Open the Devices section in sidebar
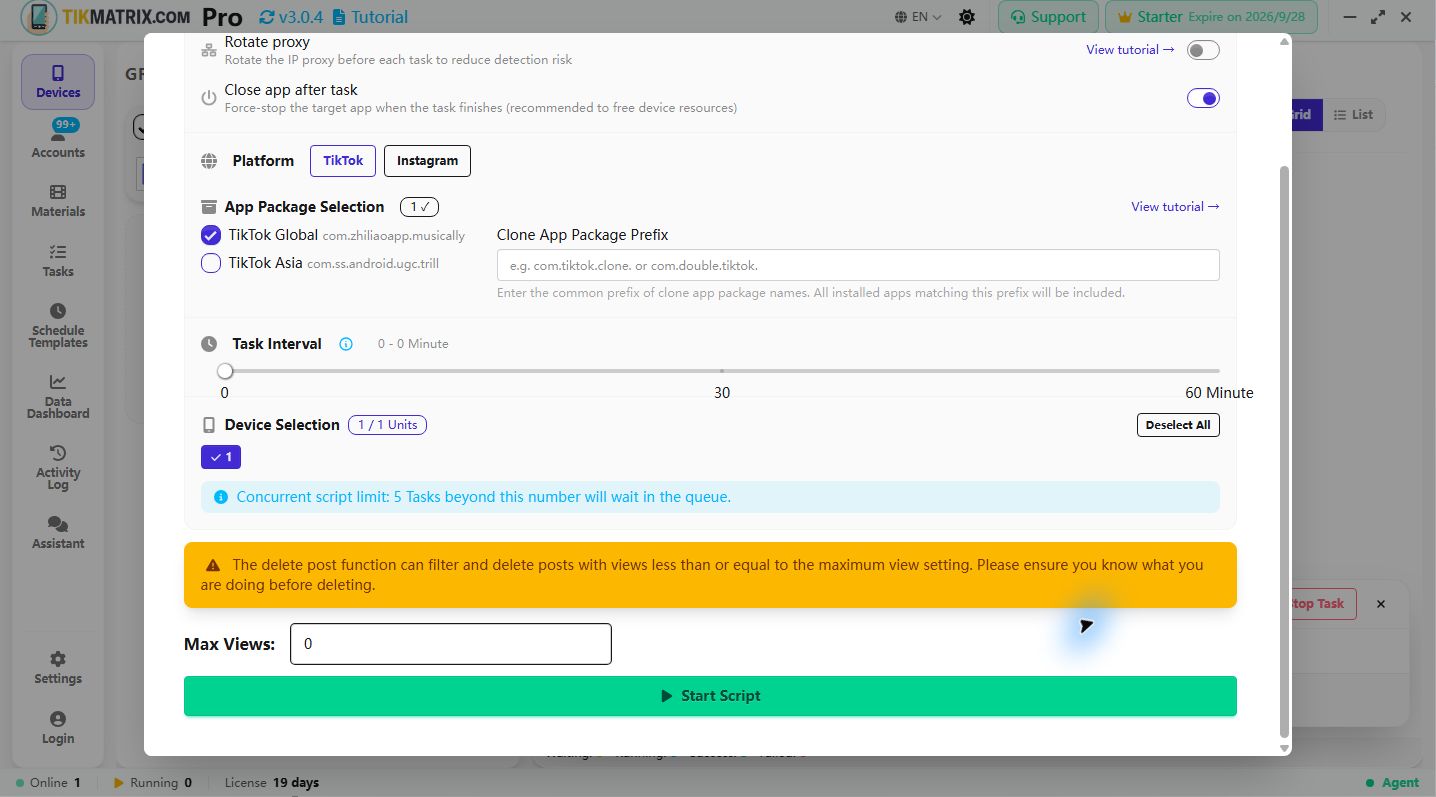Screen dimensions: 1436x797 click(58, 82)
